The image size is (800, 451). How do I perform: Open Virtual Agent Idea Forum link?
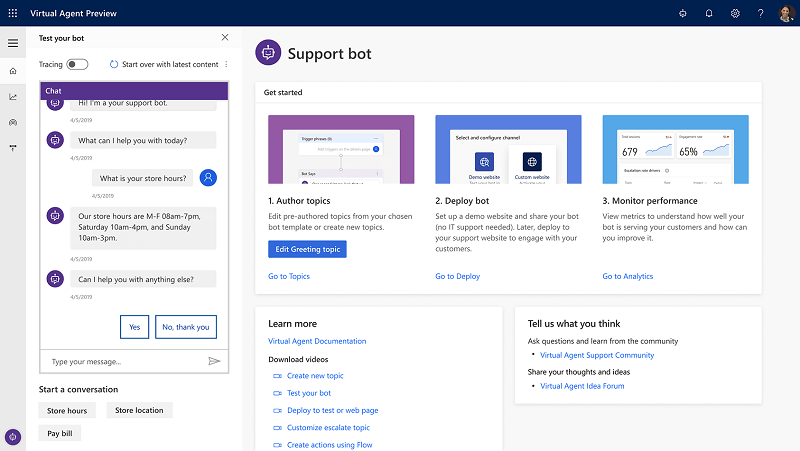[582, 386]
